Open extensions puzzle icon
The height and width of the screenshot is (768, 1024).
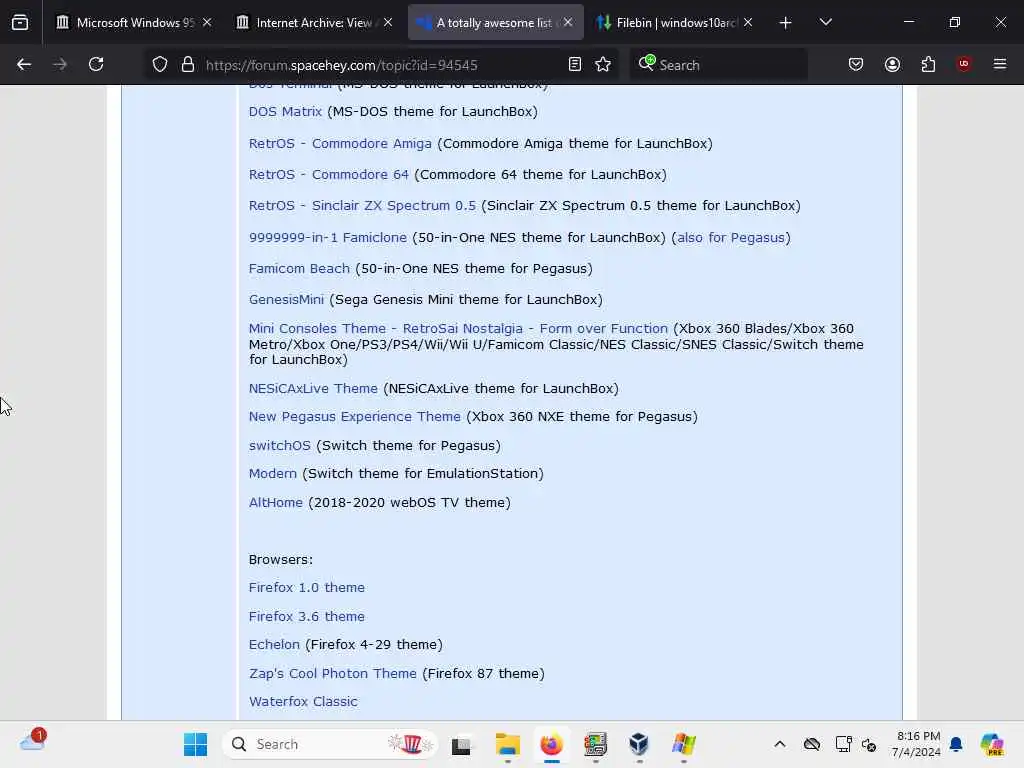pos(928,64)
